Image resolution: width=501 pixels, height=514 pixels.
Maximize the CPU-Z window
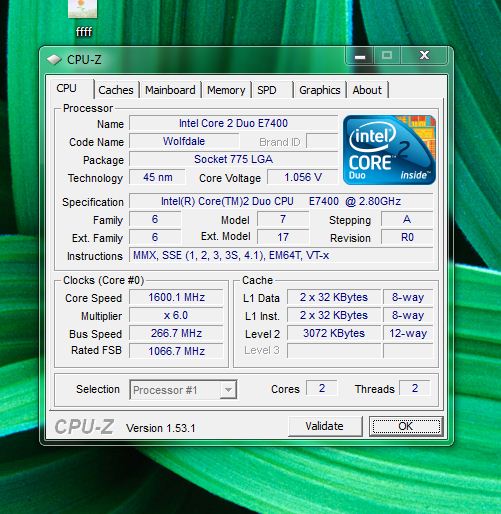(387, 56)
